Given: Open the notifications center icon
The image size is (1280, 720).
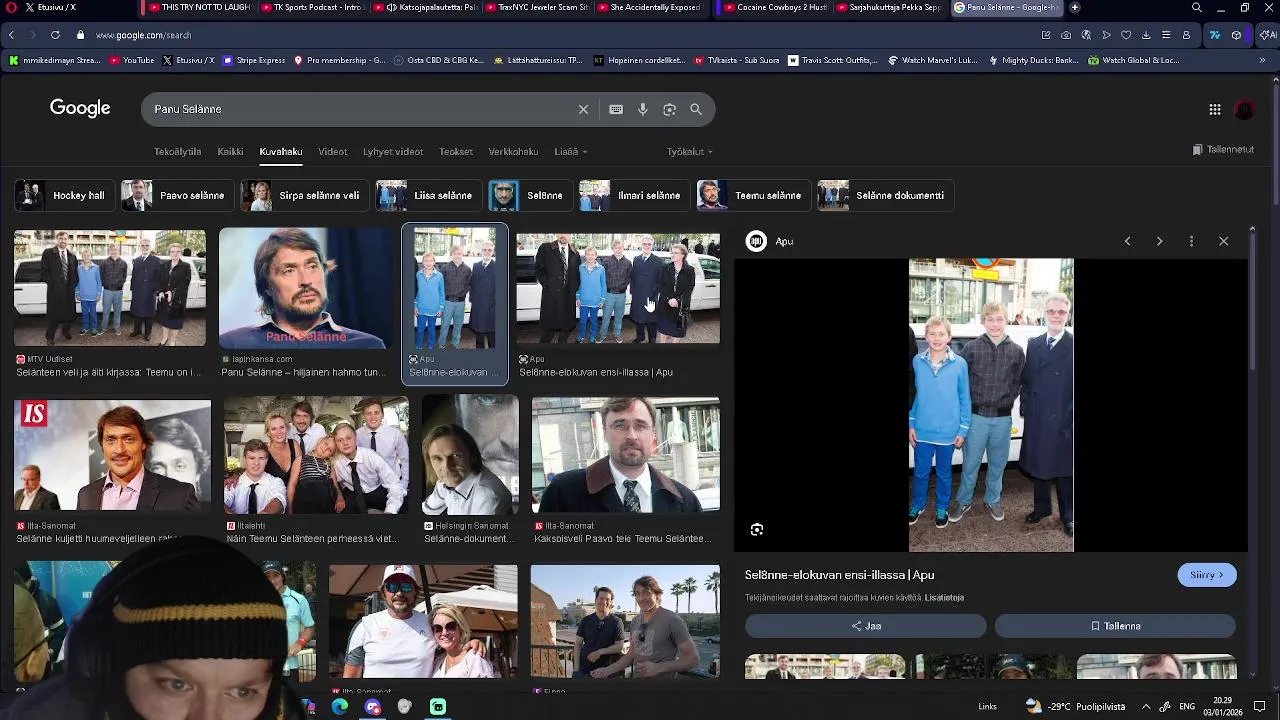Looking at the screenshot, I should (1260, 707).
